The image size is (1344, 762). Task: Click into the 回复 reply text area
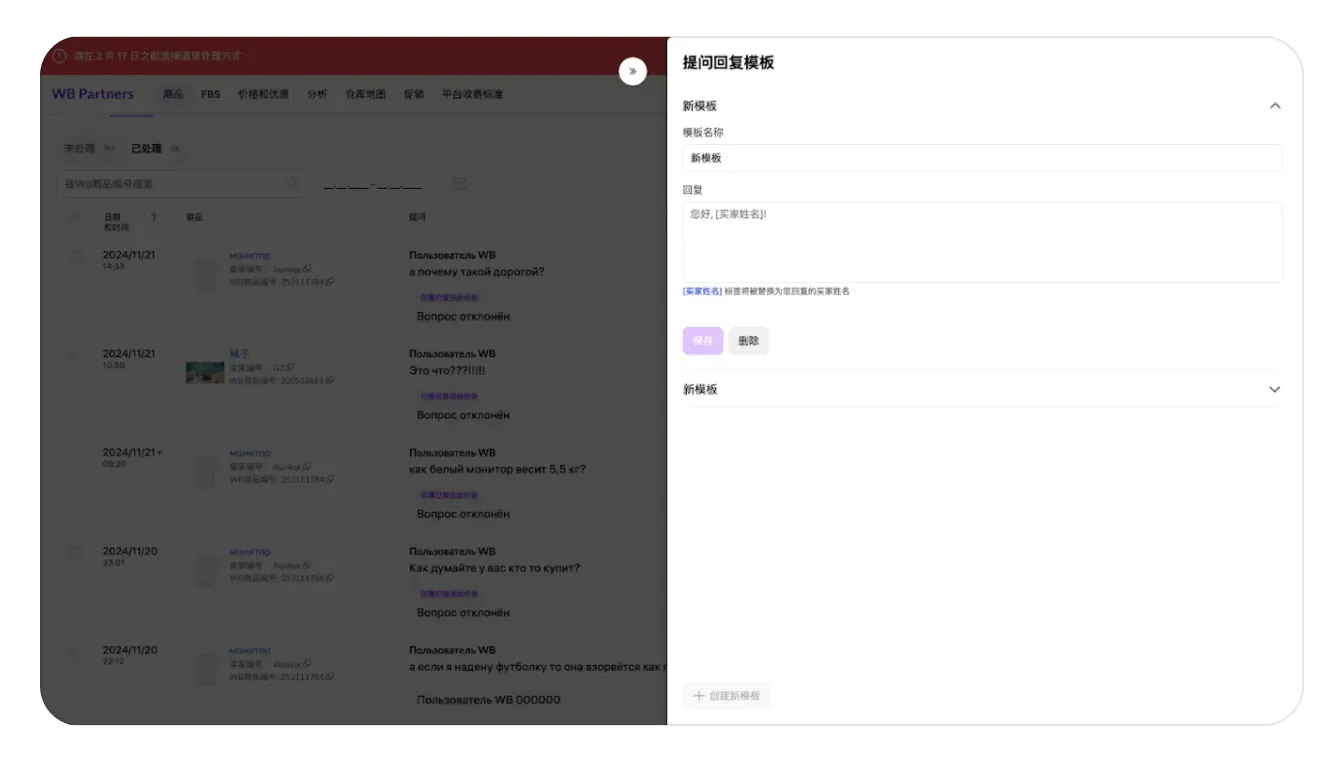pos(982,242)
